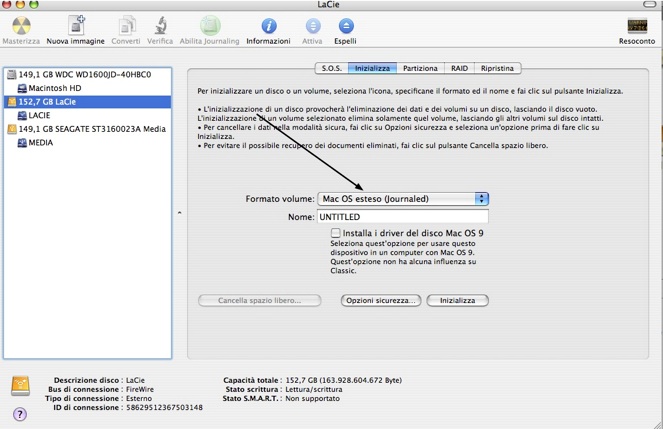Switch to the Inizializza tab

pyautogui.click(x=373, y=68)
